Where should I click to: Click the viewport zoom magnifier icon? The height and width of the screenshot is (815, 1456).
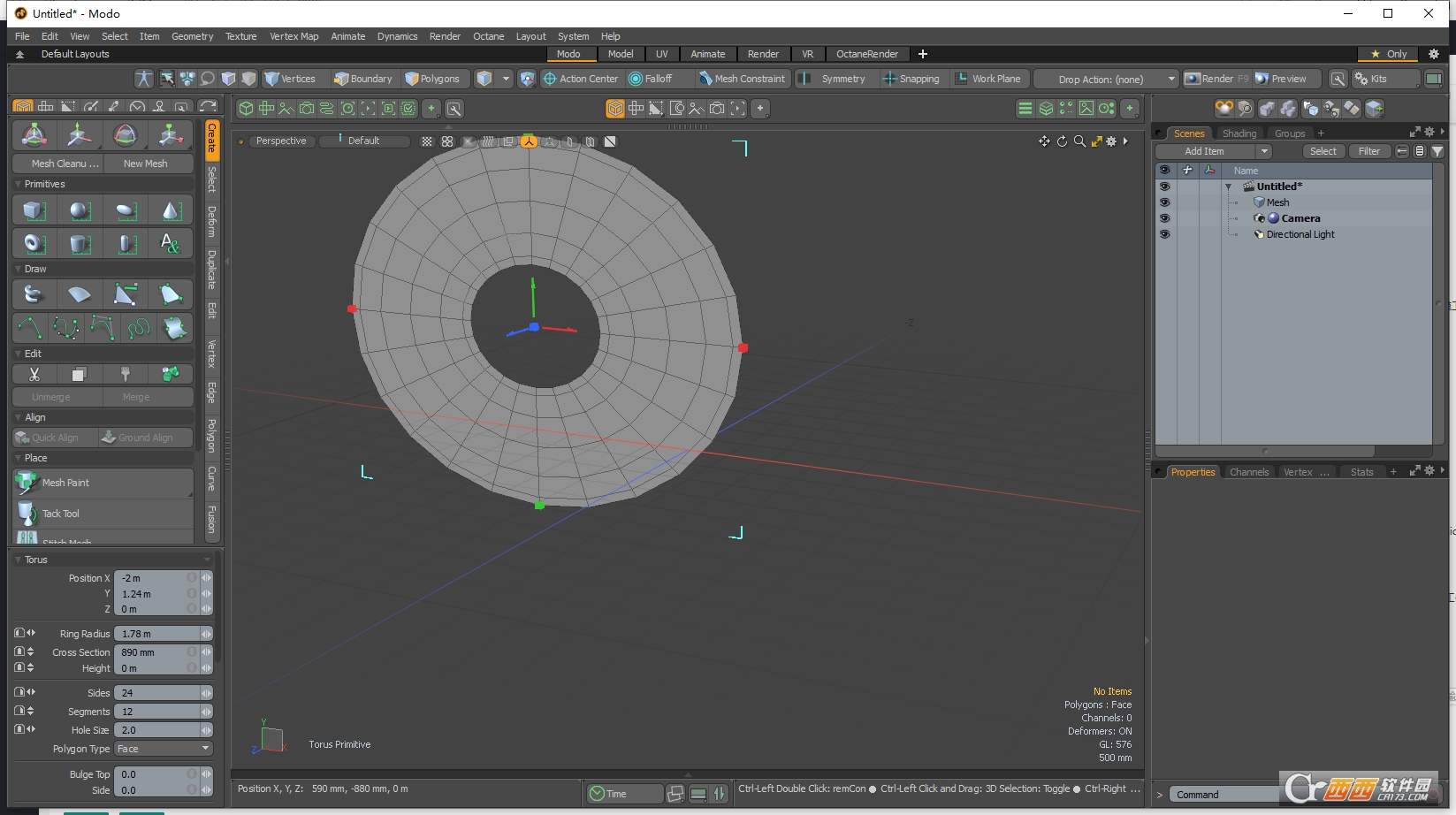click(x=1079, y=141)
